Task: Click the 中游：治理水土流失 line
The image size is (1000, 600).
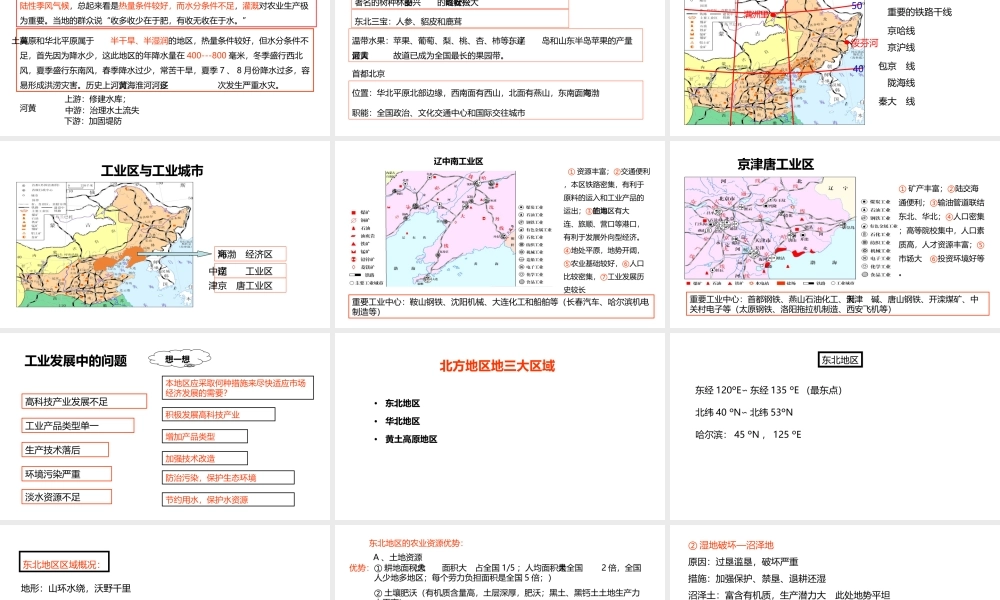Action: (101, 110)
